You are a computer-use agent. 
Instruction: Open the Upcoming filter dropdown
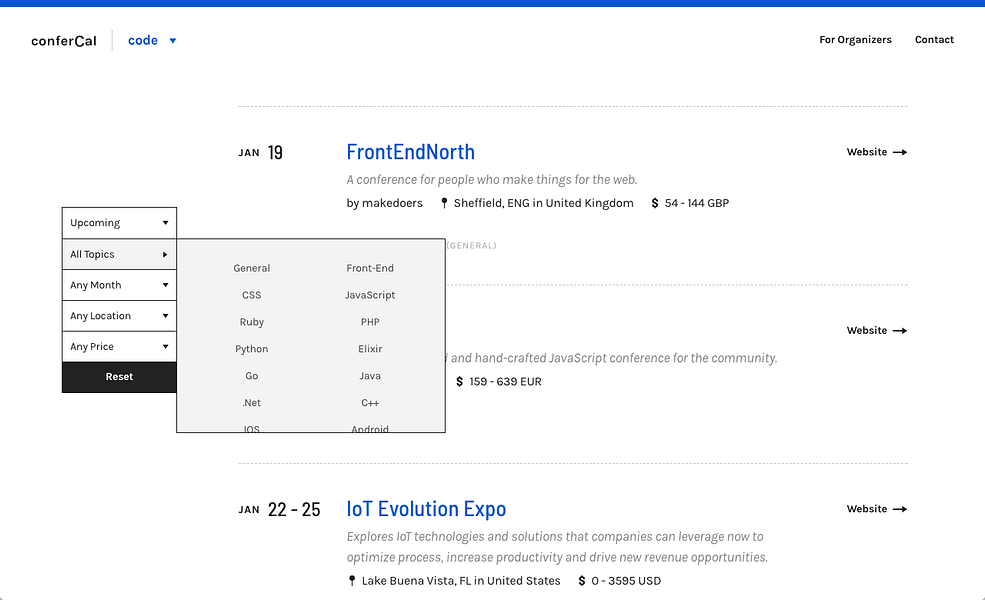(x=119, y=223)
